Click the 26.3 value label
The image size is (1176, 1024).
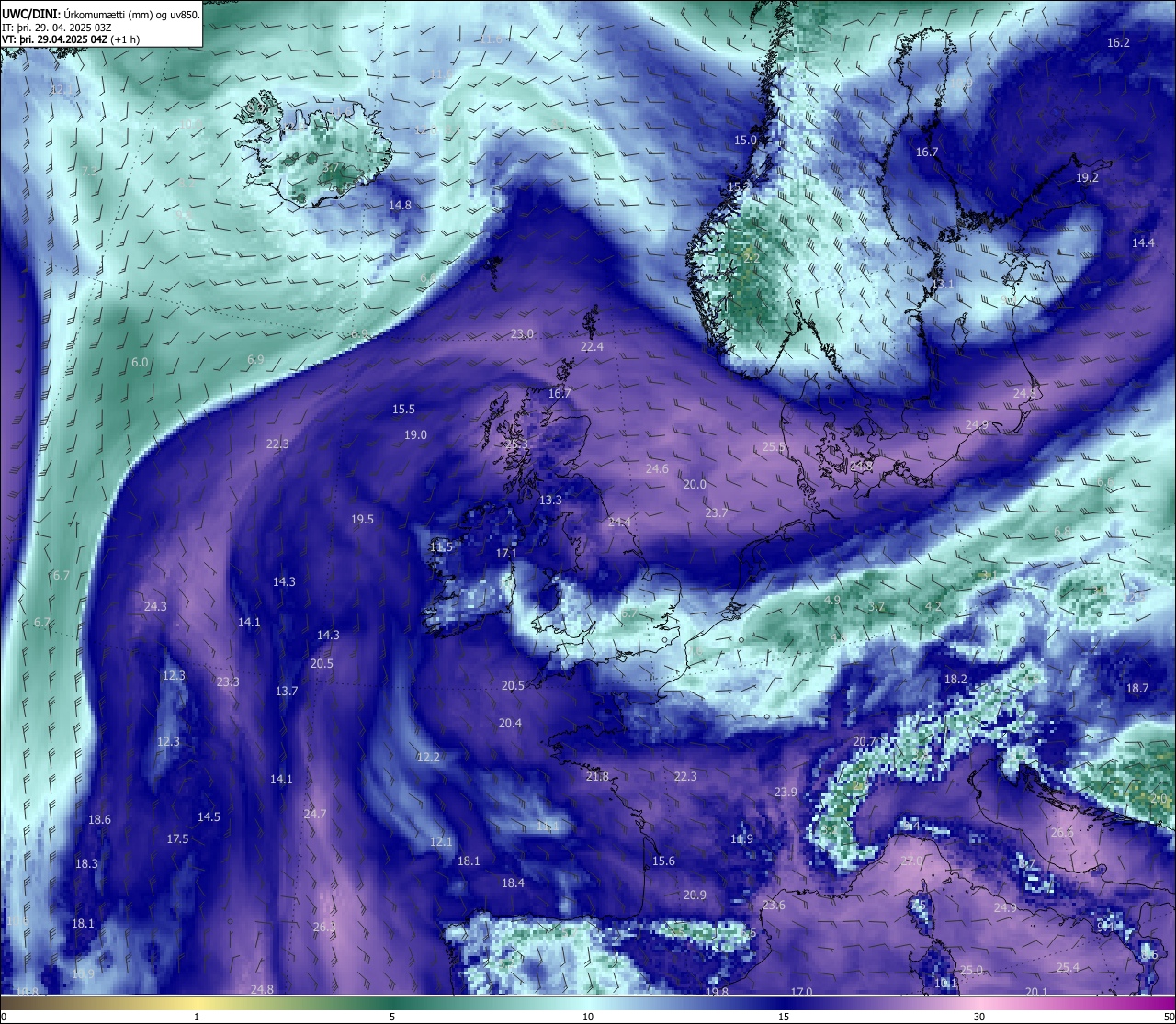(x=324, y=927)
